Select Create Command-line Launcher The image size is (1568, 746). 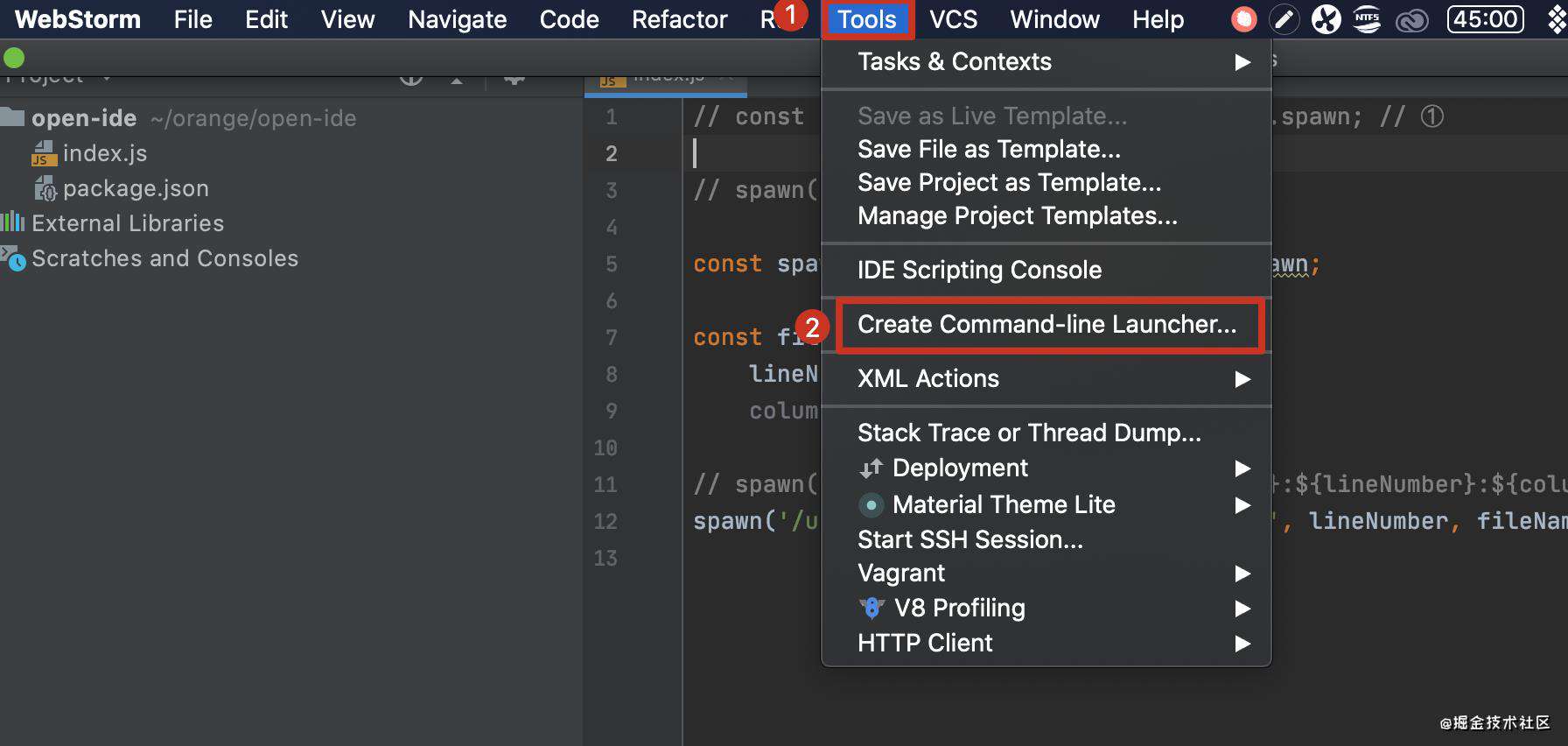1046,325
